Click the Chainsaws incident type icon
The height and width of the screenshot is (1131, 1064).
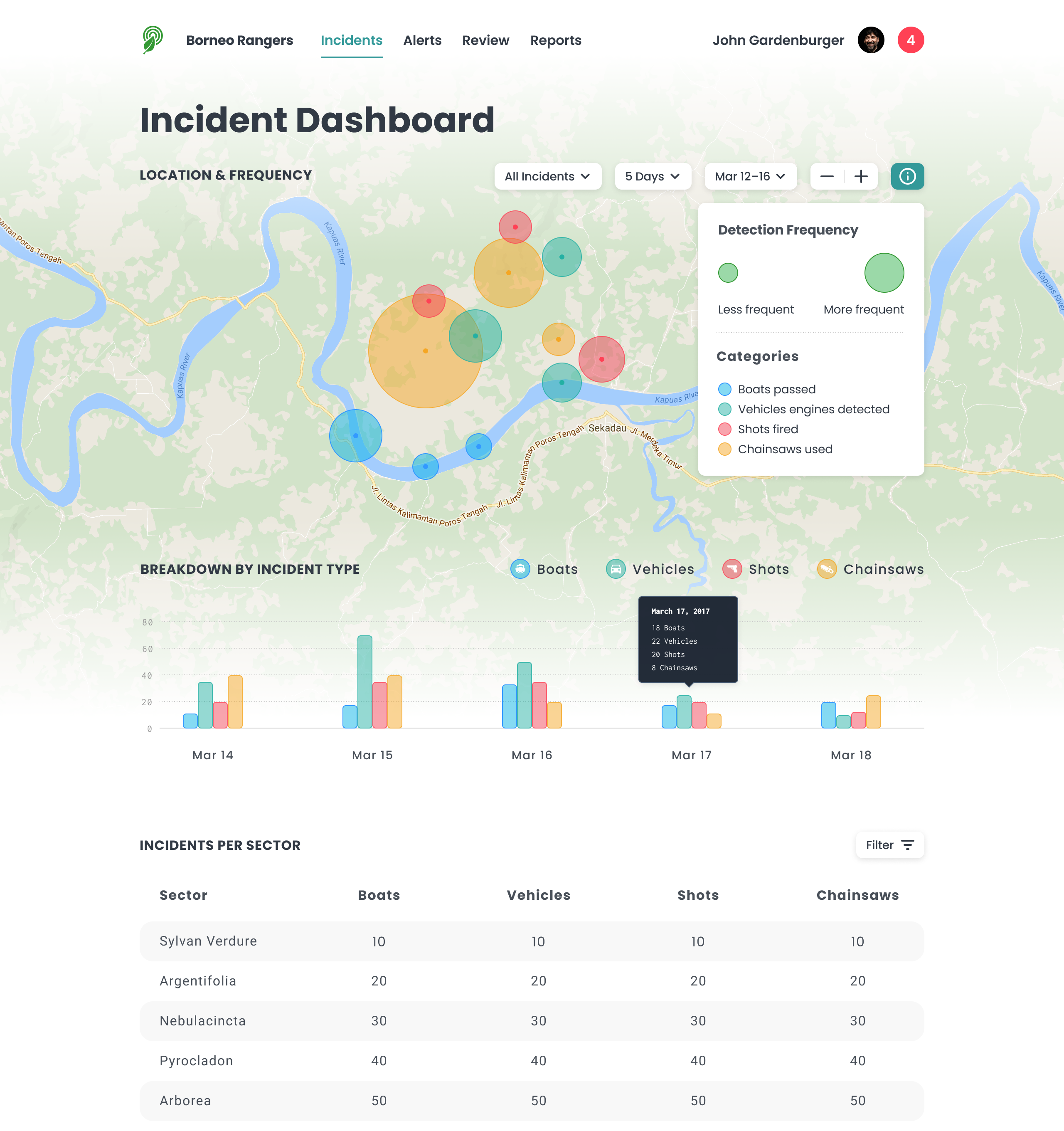point(826,569)
